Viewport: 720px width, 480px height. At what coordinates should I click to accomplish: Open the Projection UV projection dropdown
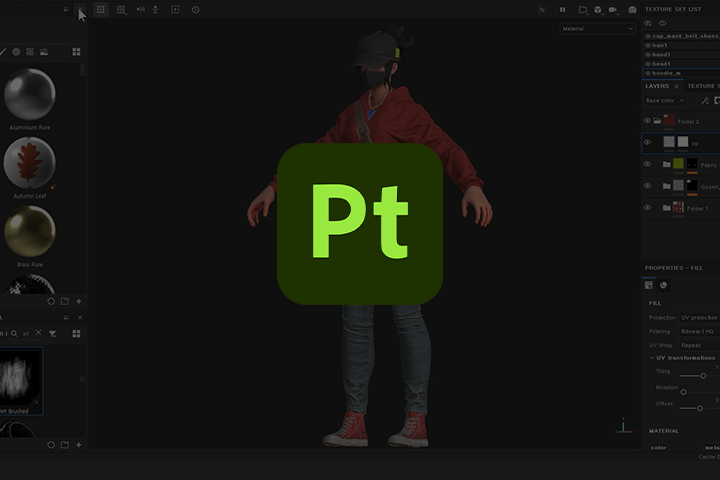point(699,317)
